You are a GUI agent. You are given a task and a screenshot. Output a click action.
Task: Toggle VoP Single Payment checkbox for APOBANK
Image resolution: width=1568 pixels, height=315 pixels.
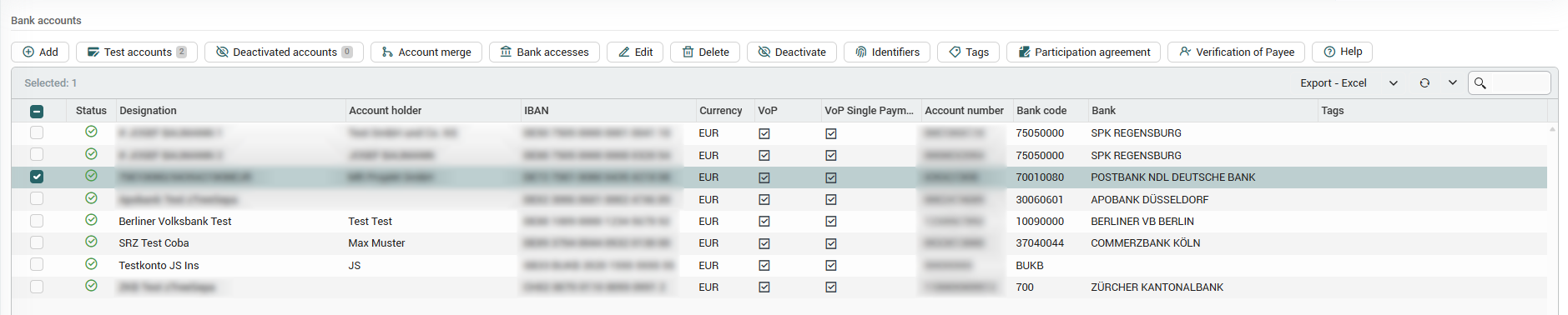[831, 200]
